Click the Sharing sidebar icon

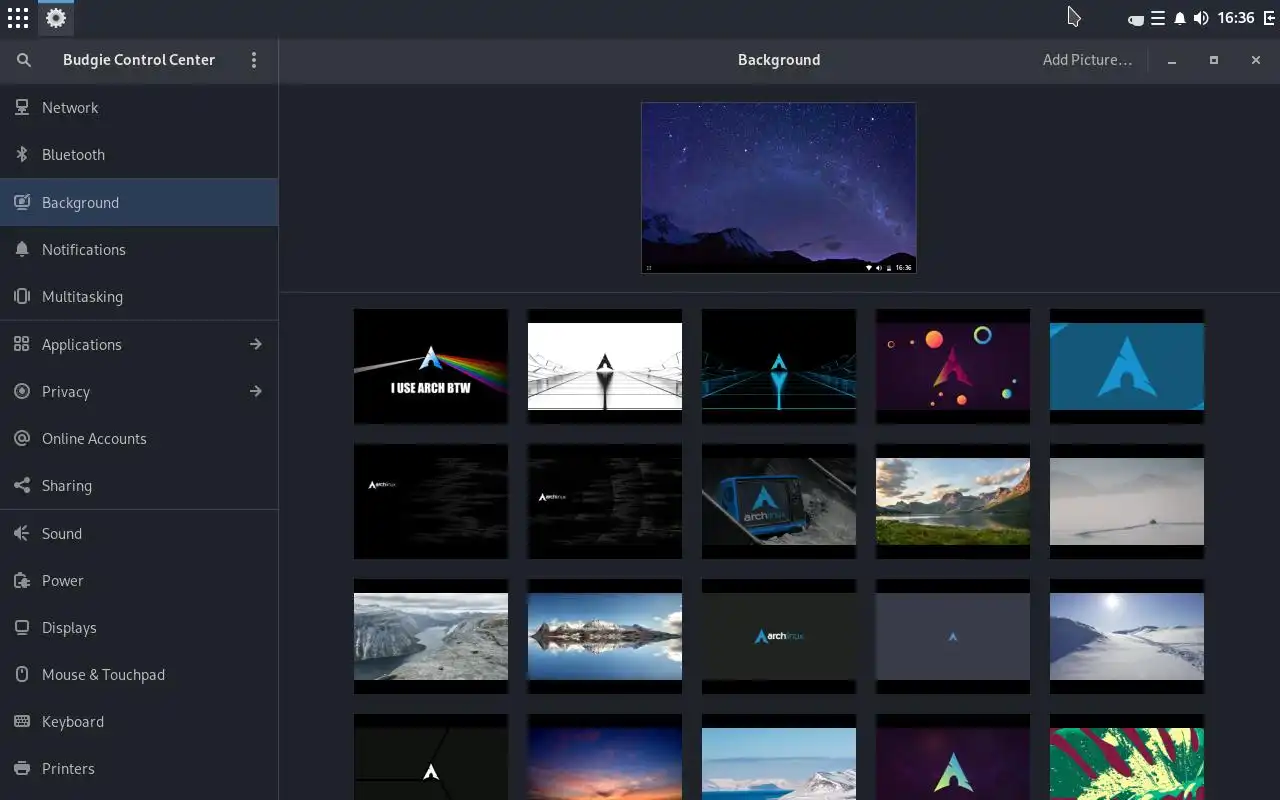22,485
